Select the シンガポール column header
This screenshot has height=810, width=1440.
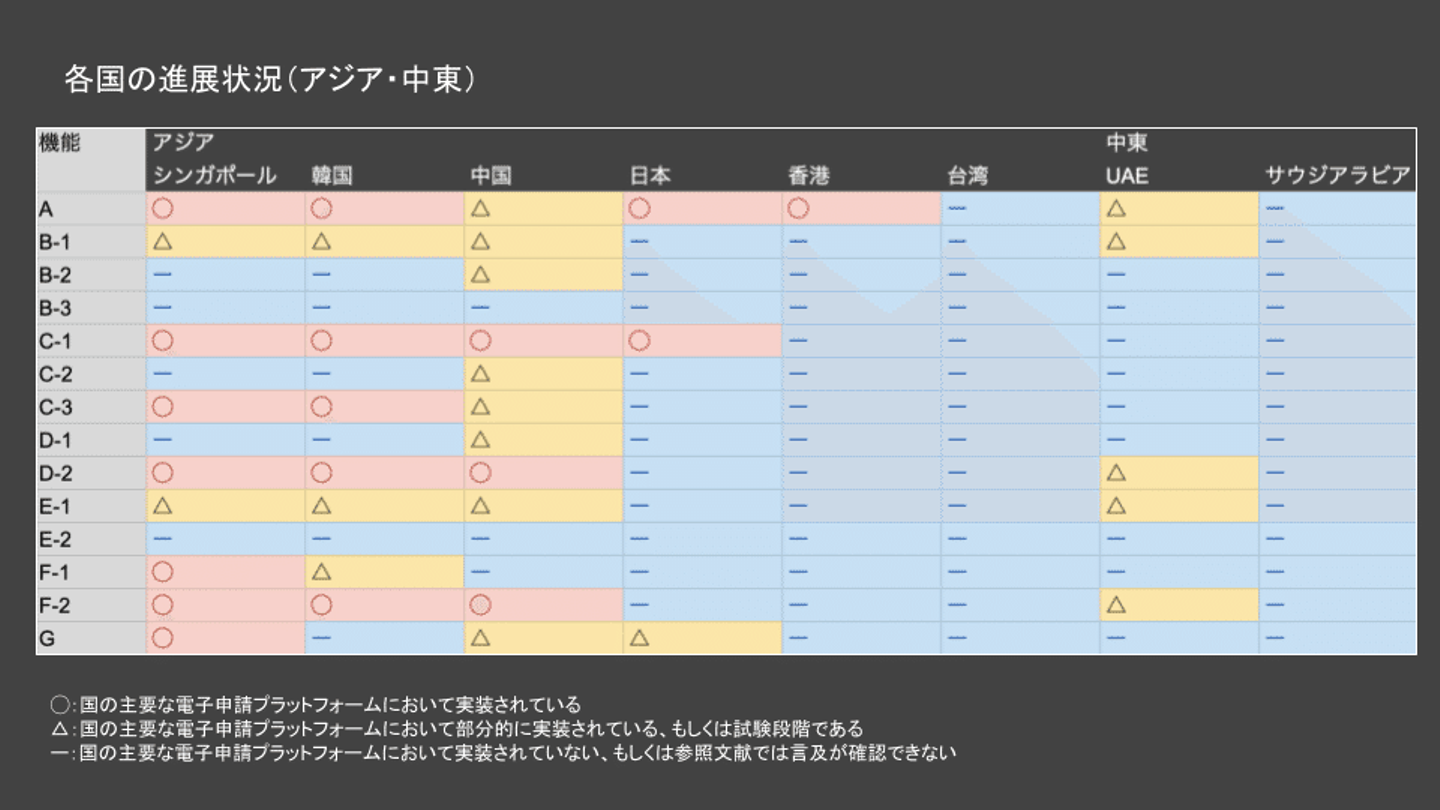[x=214, y=176]
